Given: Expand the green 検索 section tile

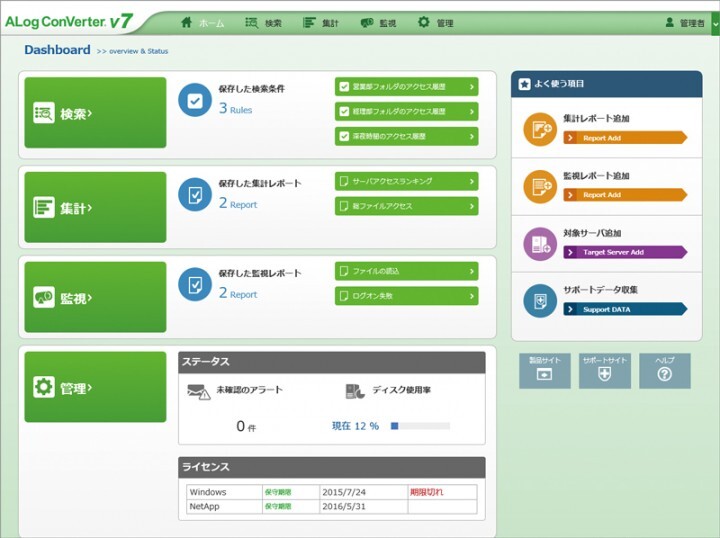Looking at the screenshot, I should [95, 113].
